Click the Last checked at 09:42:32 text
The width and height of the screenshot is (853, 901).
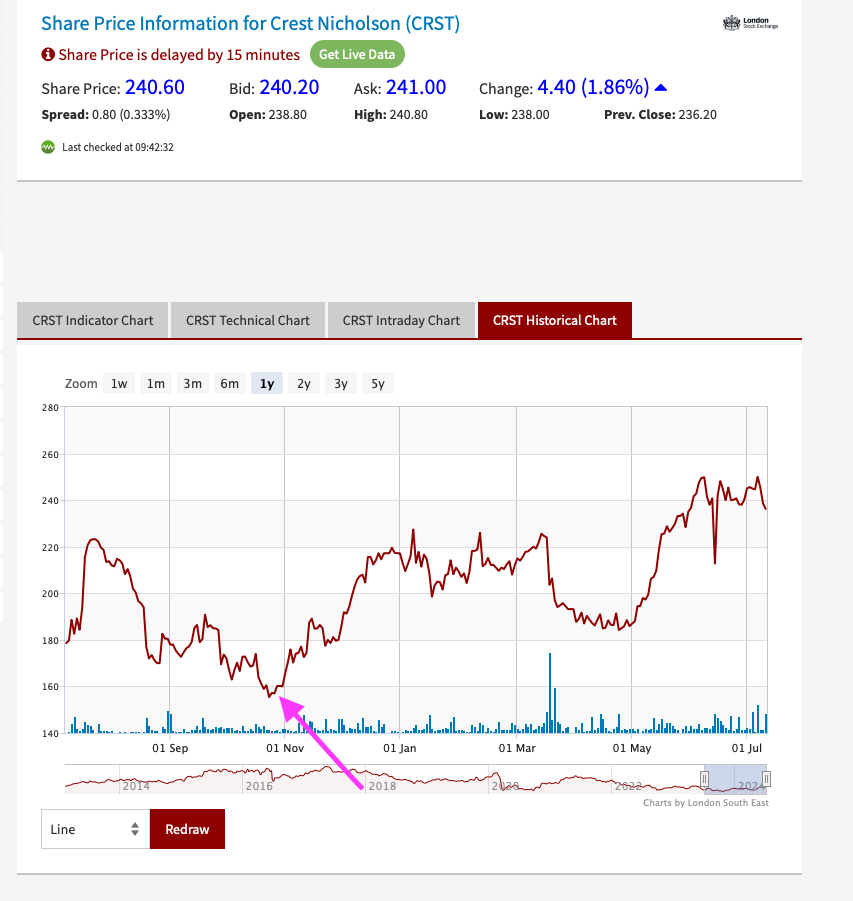point(118,147)
